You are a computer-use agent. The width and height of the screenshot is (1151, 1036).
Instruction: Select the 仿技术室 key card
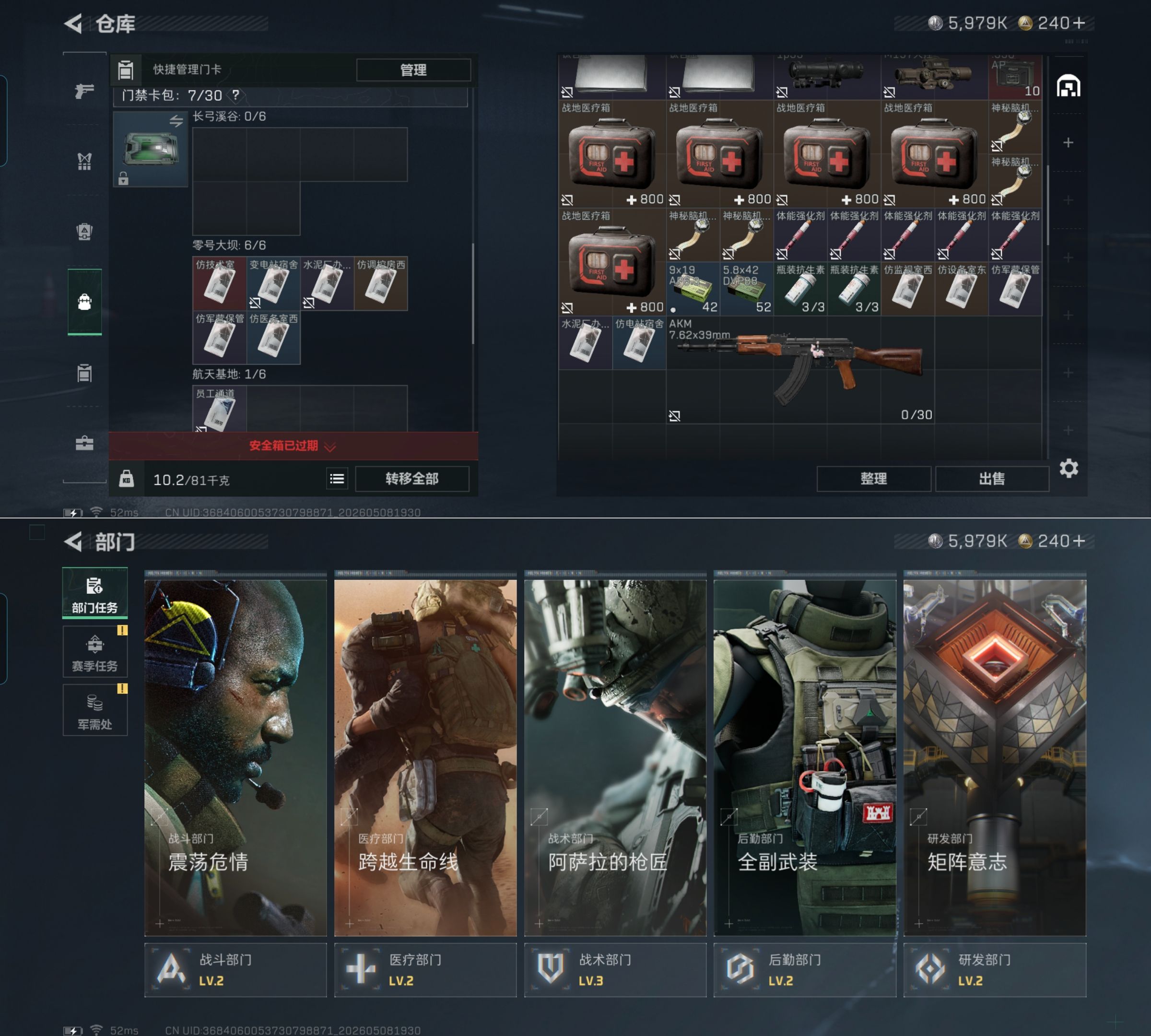click(x=219, y=284)
